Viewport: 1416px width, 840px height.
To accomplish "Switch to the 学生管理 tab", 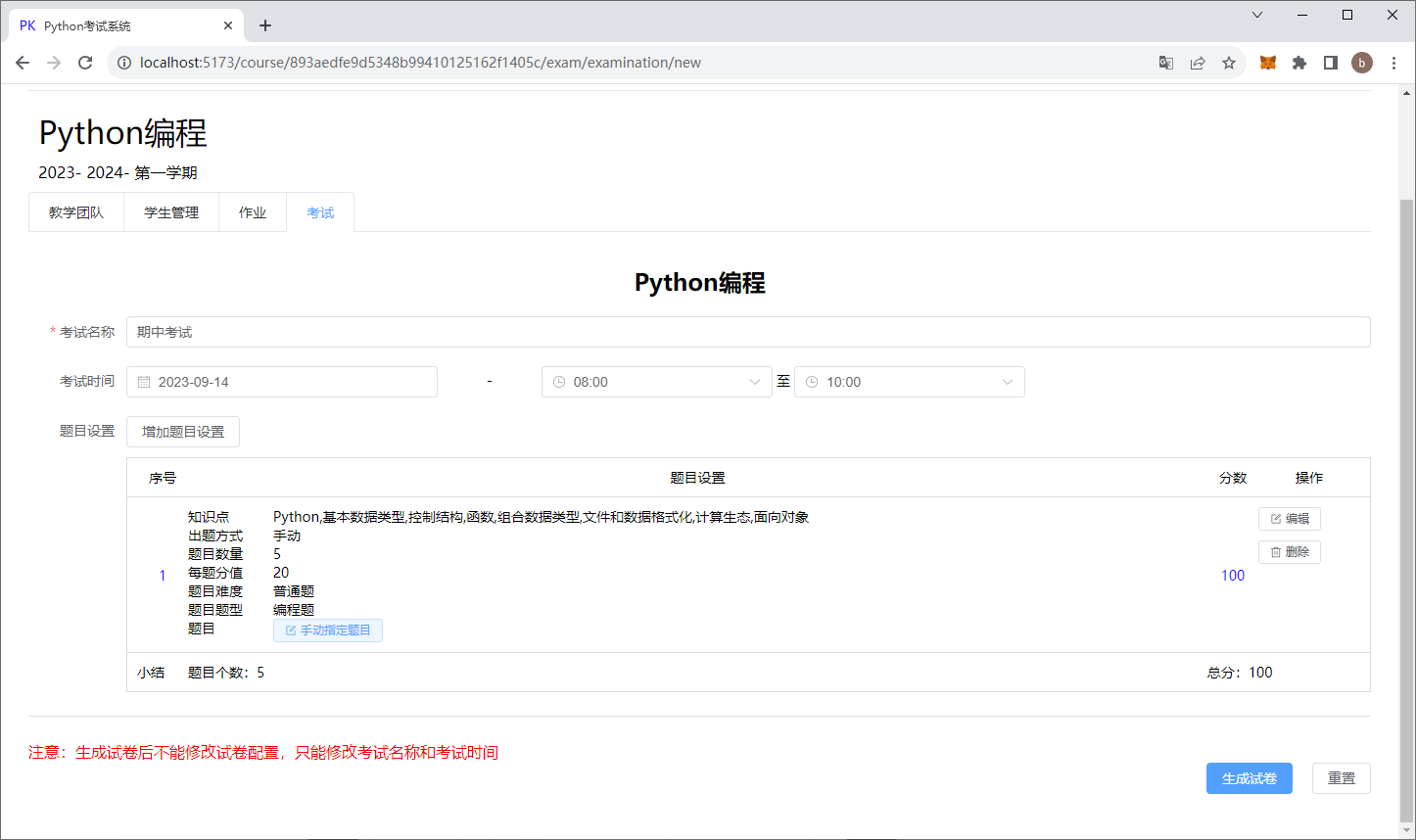I will 171,212.
